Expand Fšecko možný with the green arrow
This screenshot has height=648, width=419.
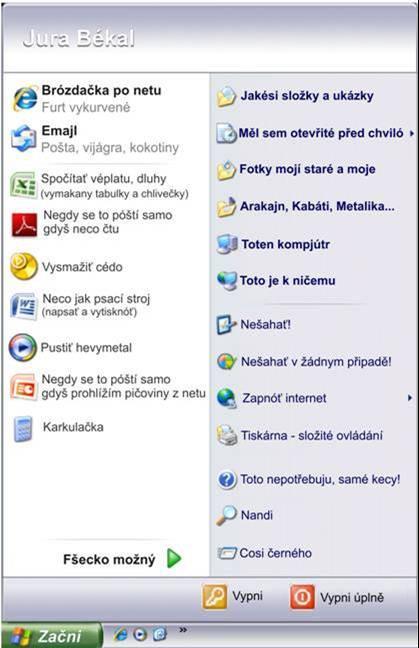174,558
